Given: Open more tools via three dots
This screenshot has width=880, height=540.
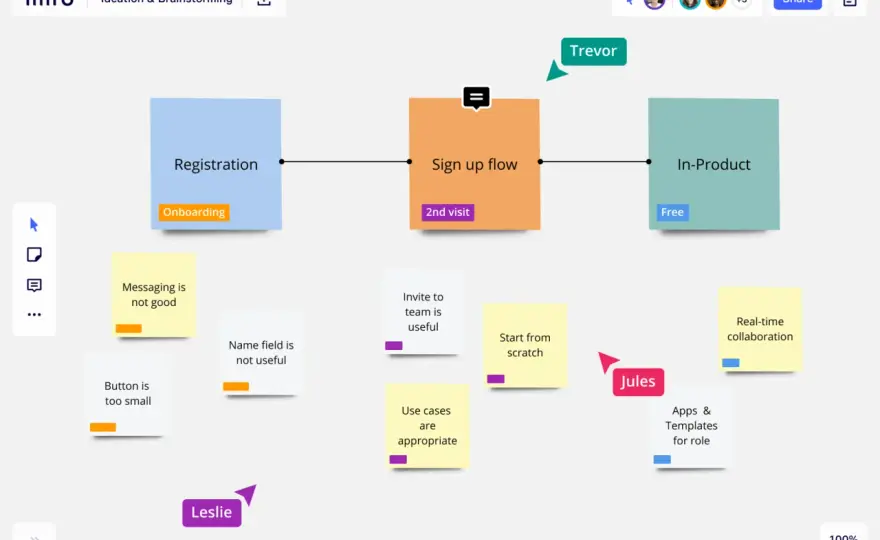Looking at the screenshot, I should pos(34,314).
